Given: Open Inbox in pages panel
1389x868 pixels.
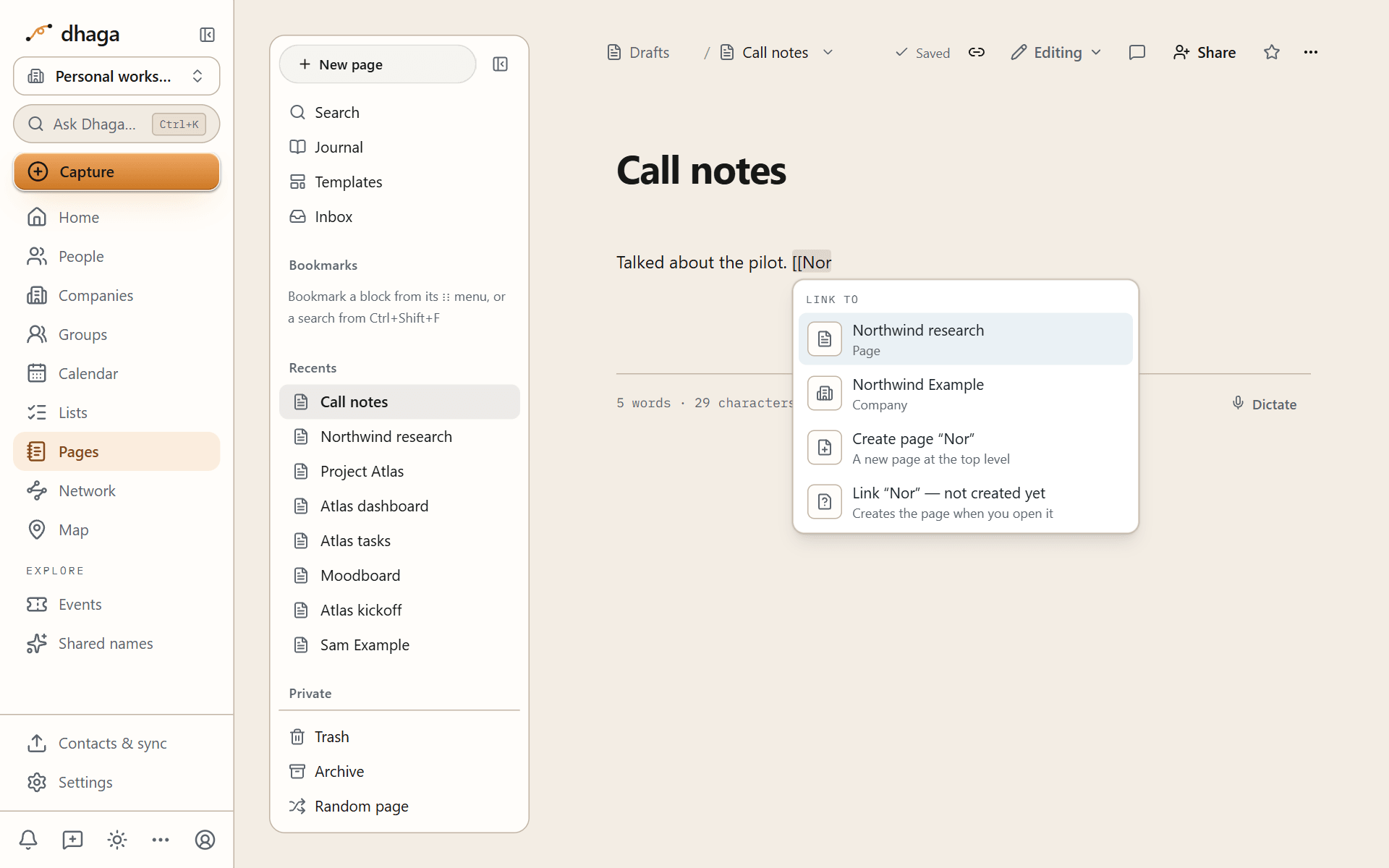Looking at the screenshot, I should (399, 217).
